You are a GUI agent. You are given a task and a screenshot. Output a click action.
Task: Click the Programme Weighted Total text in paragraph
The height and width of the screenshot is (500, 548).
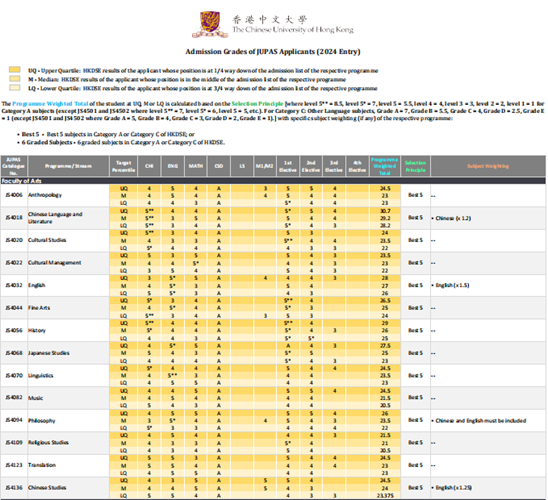pyautogui.click(x=50, y=104)
